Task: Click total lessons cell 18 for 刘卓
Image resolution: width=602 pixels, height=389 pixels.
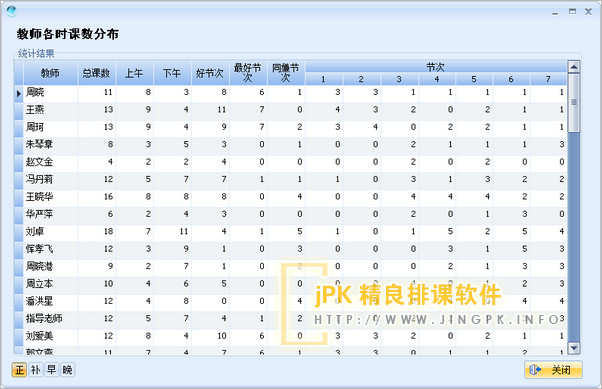Action: 97,232
